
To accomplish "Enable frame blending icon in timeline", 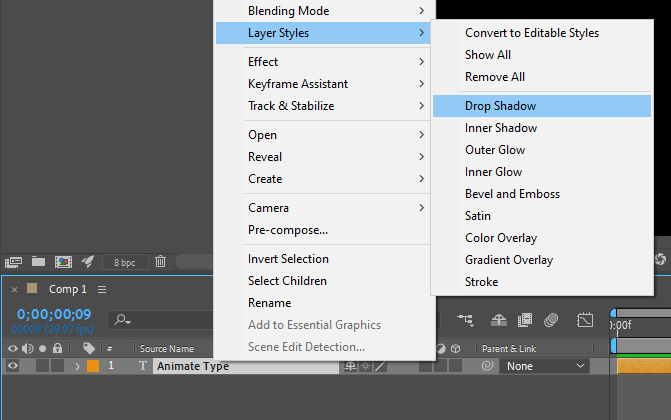I will [x=524, y=320].
